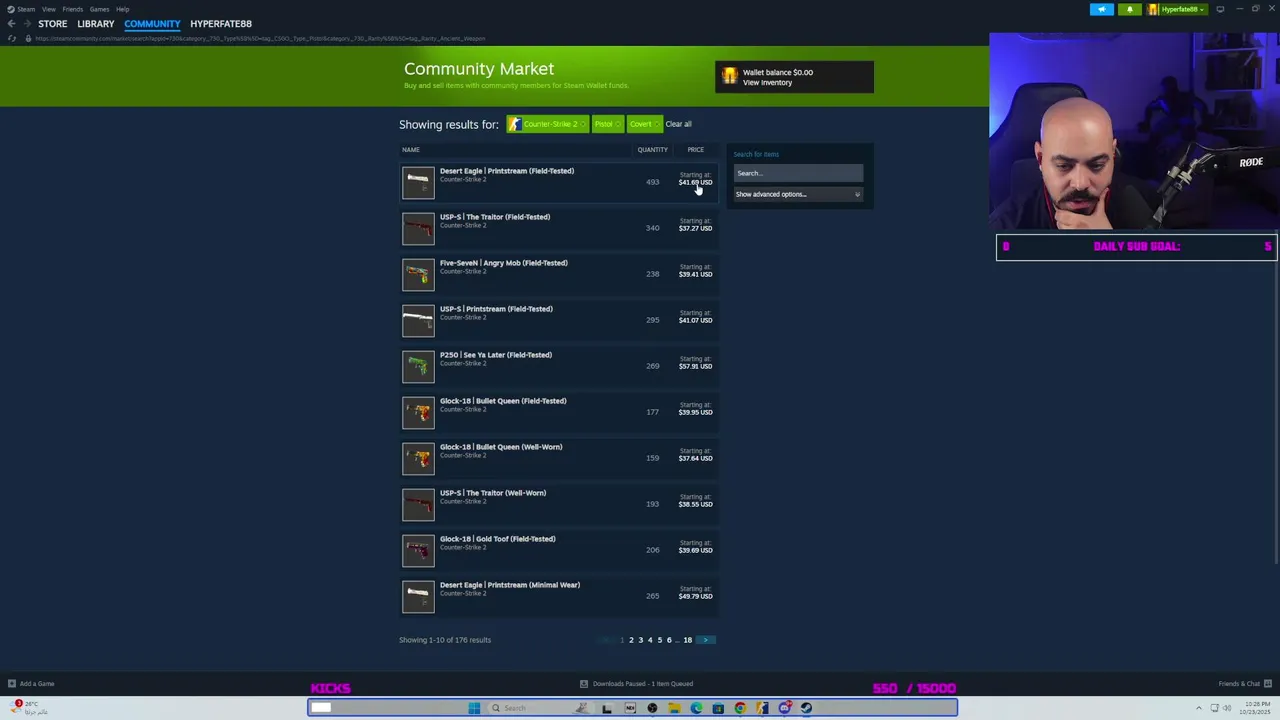Open Glock-18 Bullet Queen (Field-Tested) listing
The image size is (1280, 720).
558,412
